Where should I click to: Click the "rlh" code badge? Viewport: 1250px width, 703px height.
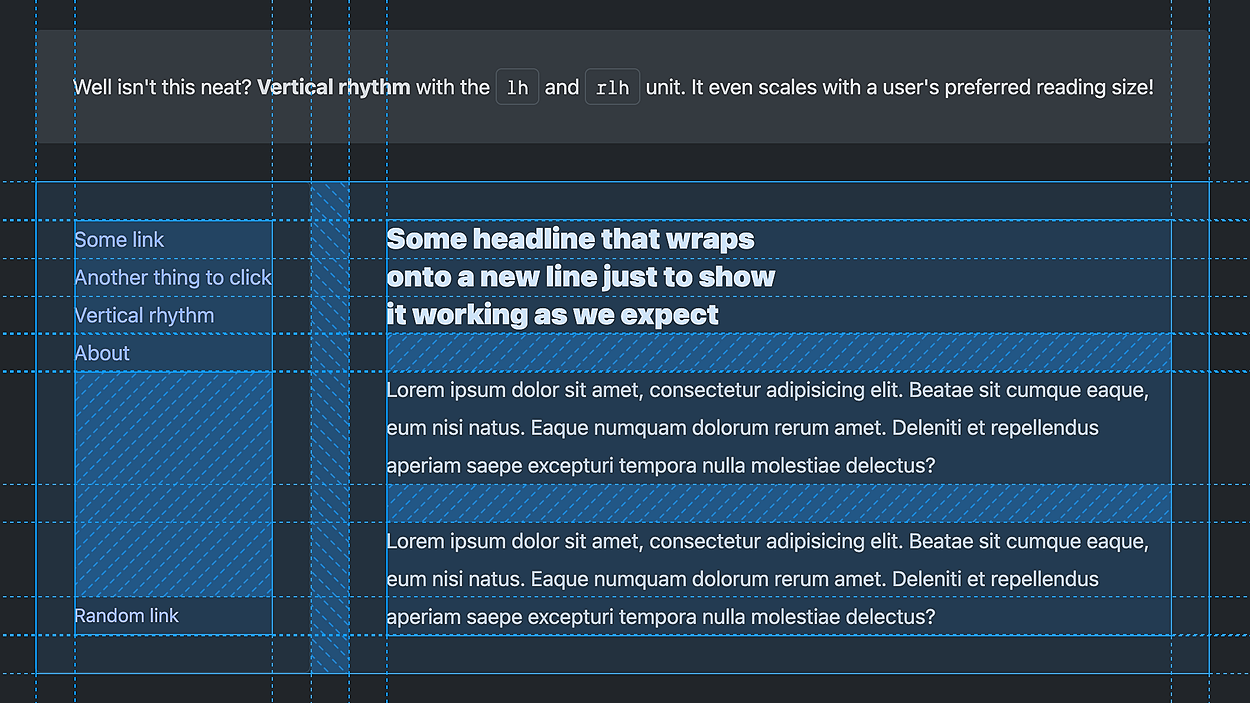(612, 88)
